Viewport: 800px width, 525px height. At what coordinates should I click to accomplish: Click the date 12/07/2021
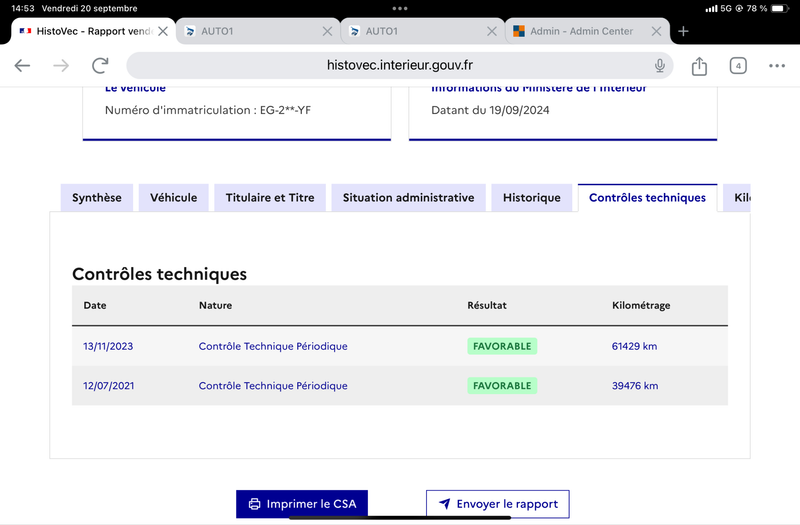pos(109,386)
